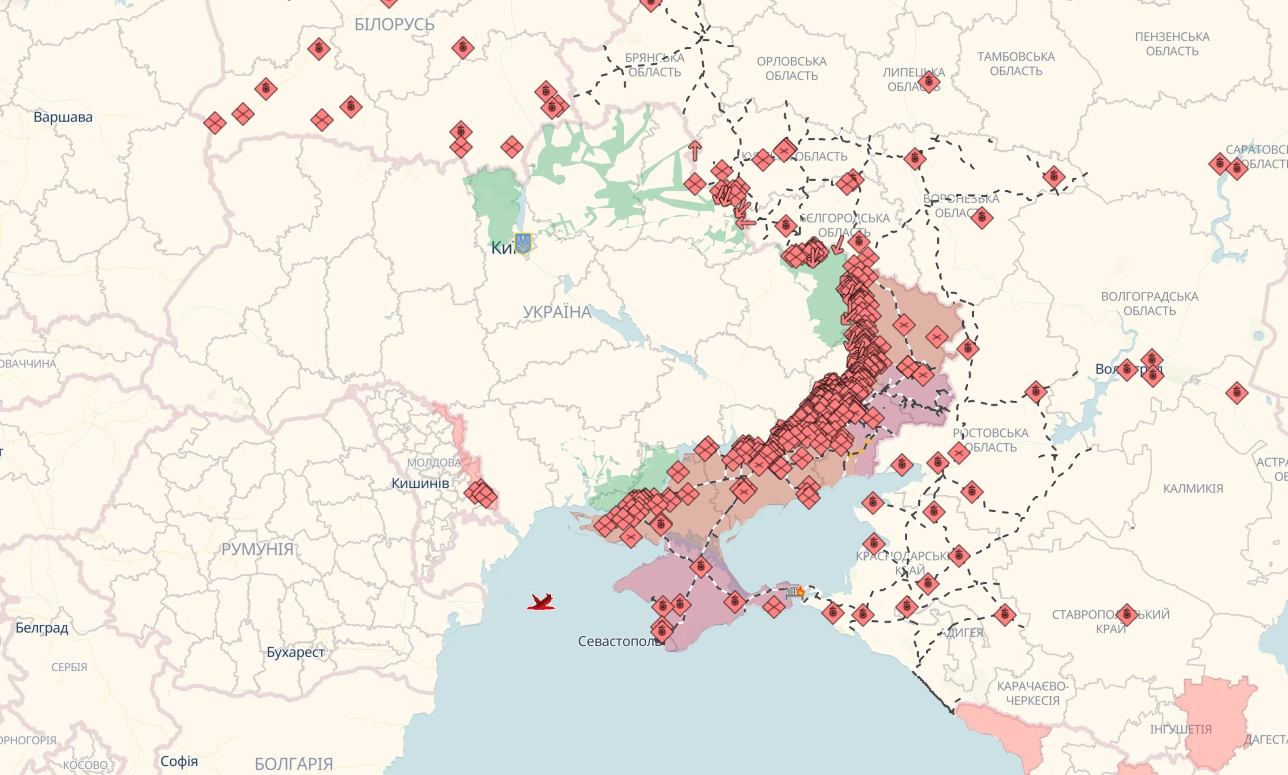Screen dimensions: 1288x775
Task: Click the unit marker inside the Stavropol krai label
Action: 1127,614
